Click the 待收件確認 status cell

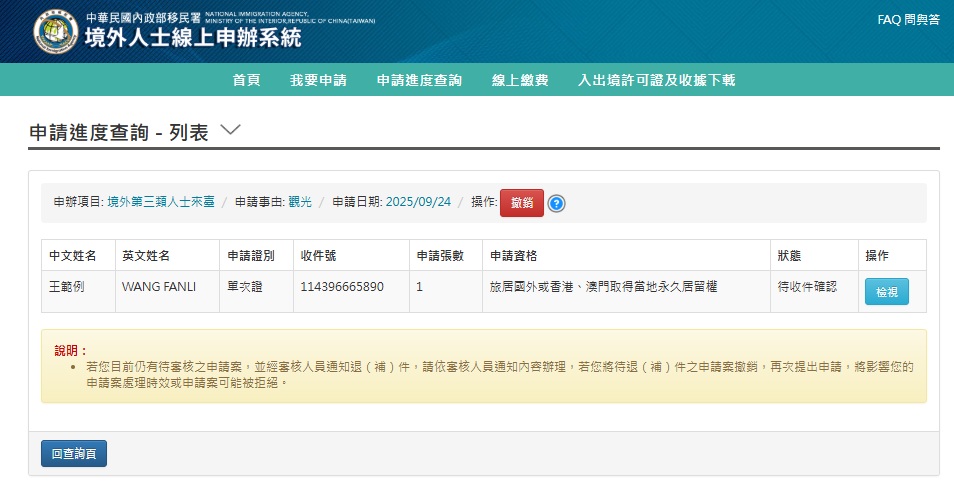810,287
